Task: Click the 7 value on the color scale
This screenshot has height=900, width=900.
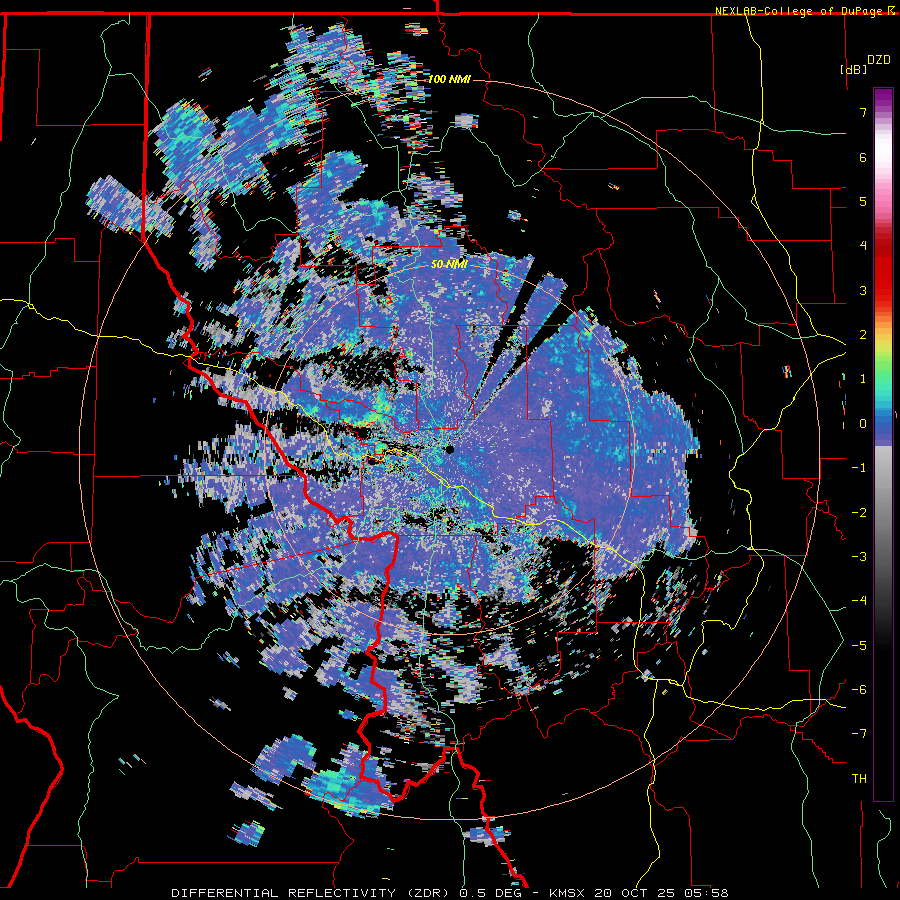Action: point(863,112)
